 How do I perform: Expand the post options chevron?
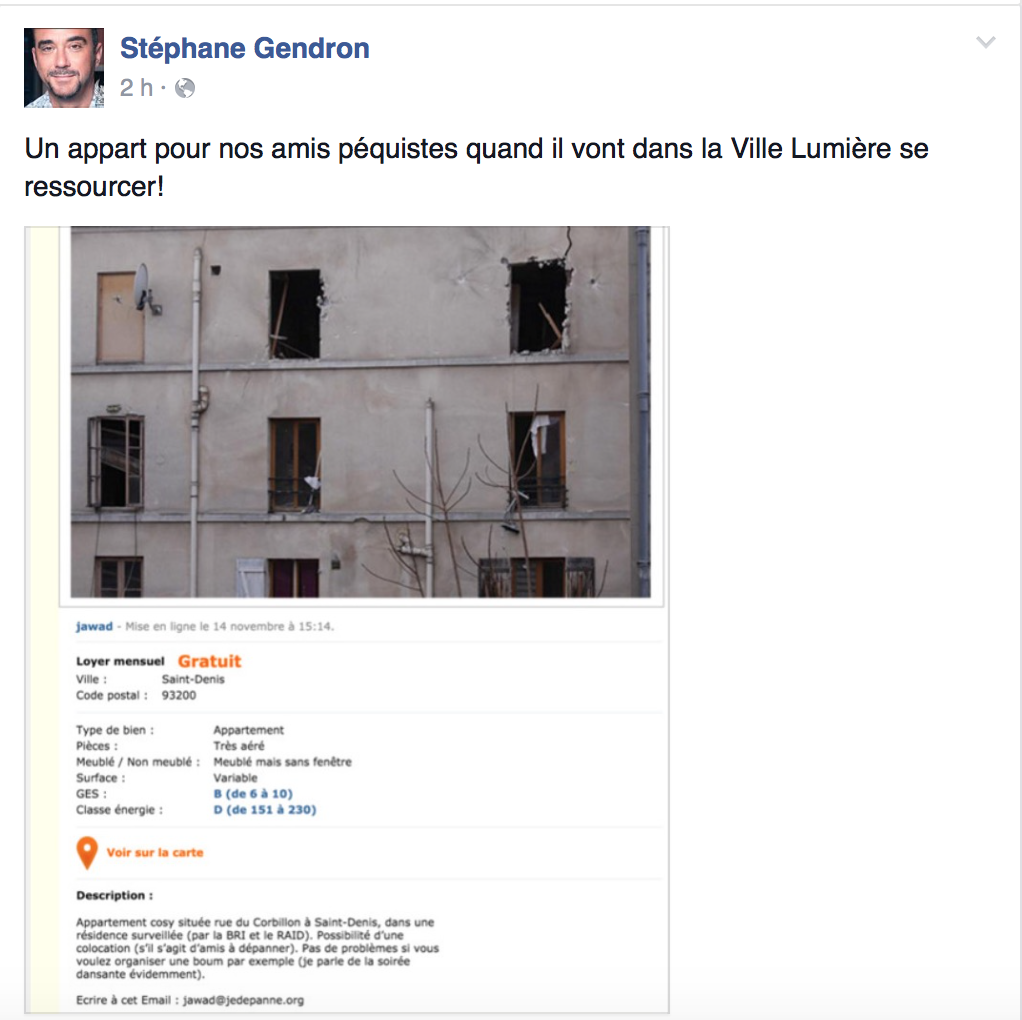[986, 42]
